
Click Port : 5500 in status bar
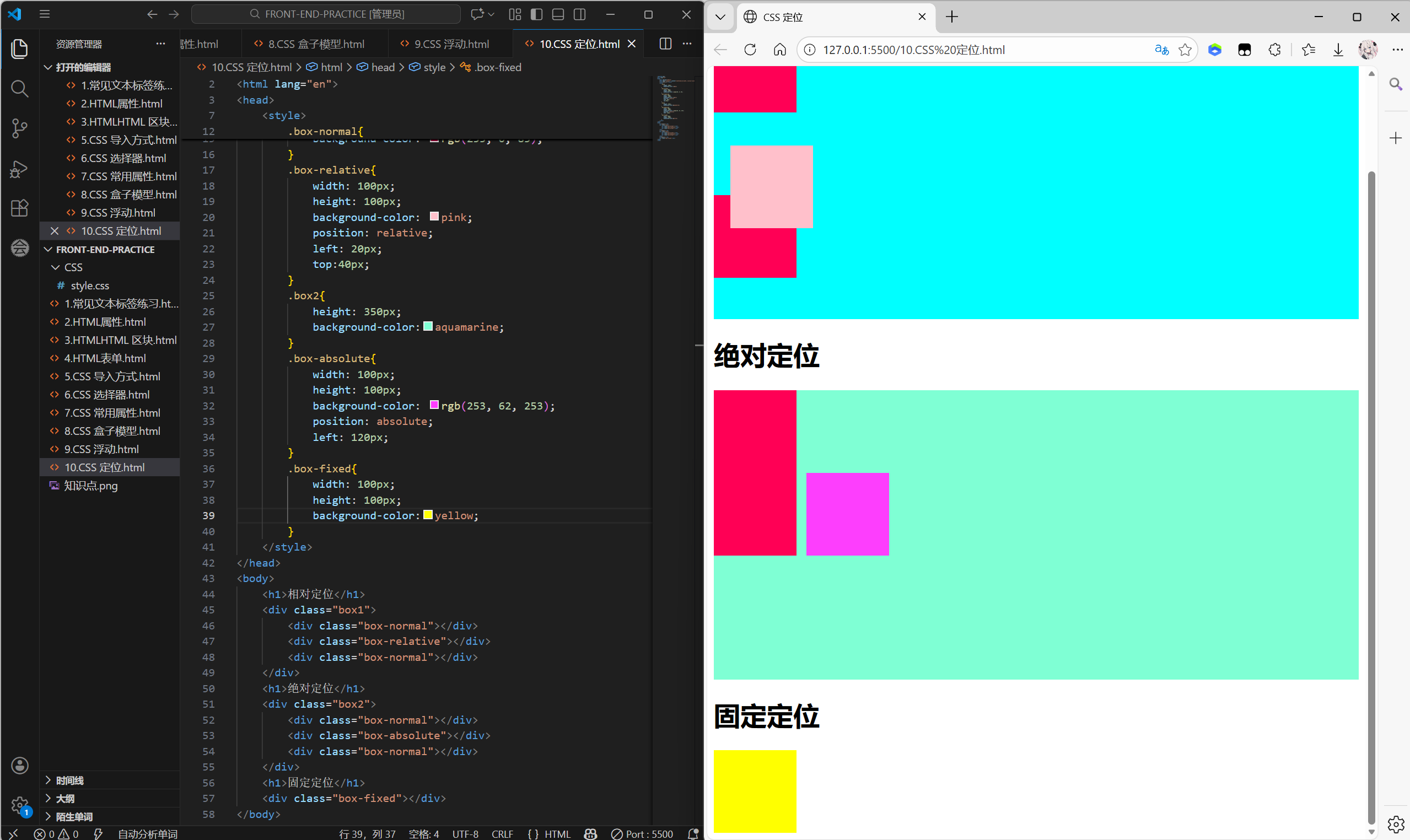[x=643, y=834]
